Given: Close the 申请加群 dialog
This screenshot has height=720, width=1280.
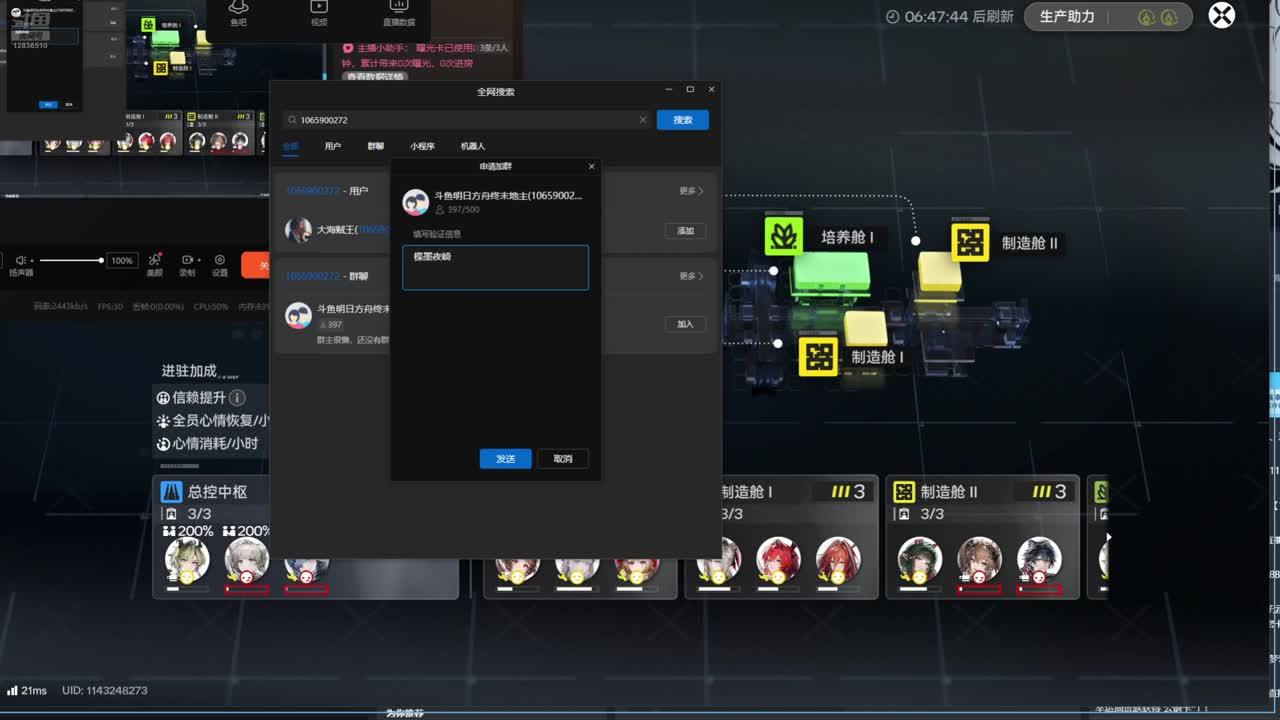Looking at the screenshot, I should coord(591,166).
